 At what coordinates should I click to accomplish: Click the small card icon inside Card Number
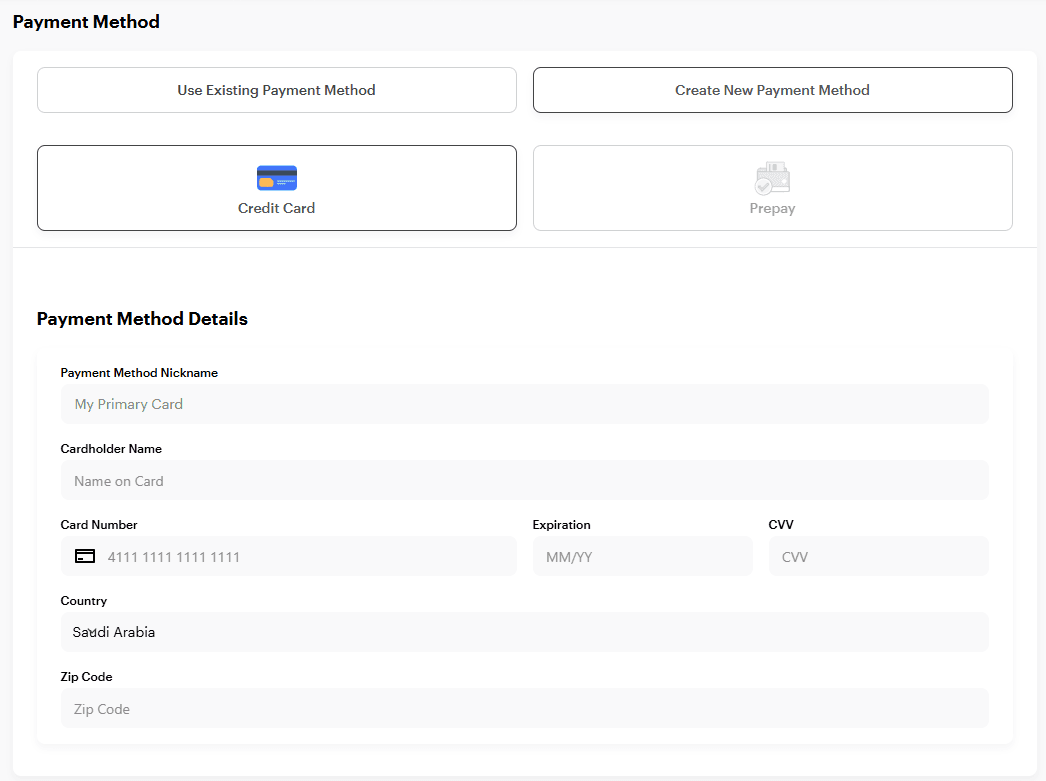[x=86, y=556]
